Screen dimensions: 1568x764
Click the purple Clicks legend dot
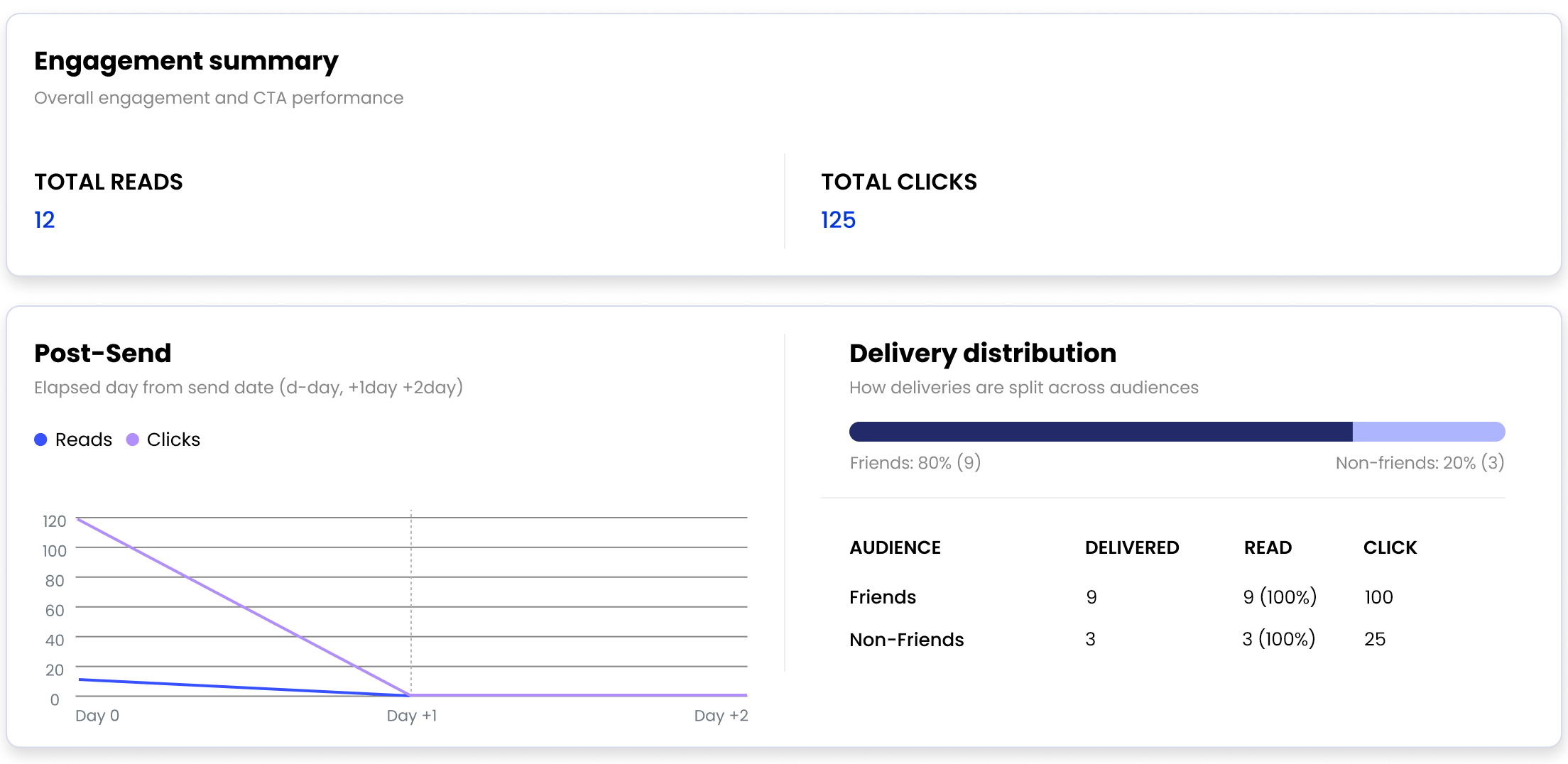(132, 440)
